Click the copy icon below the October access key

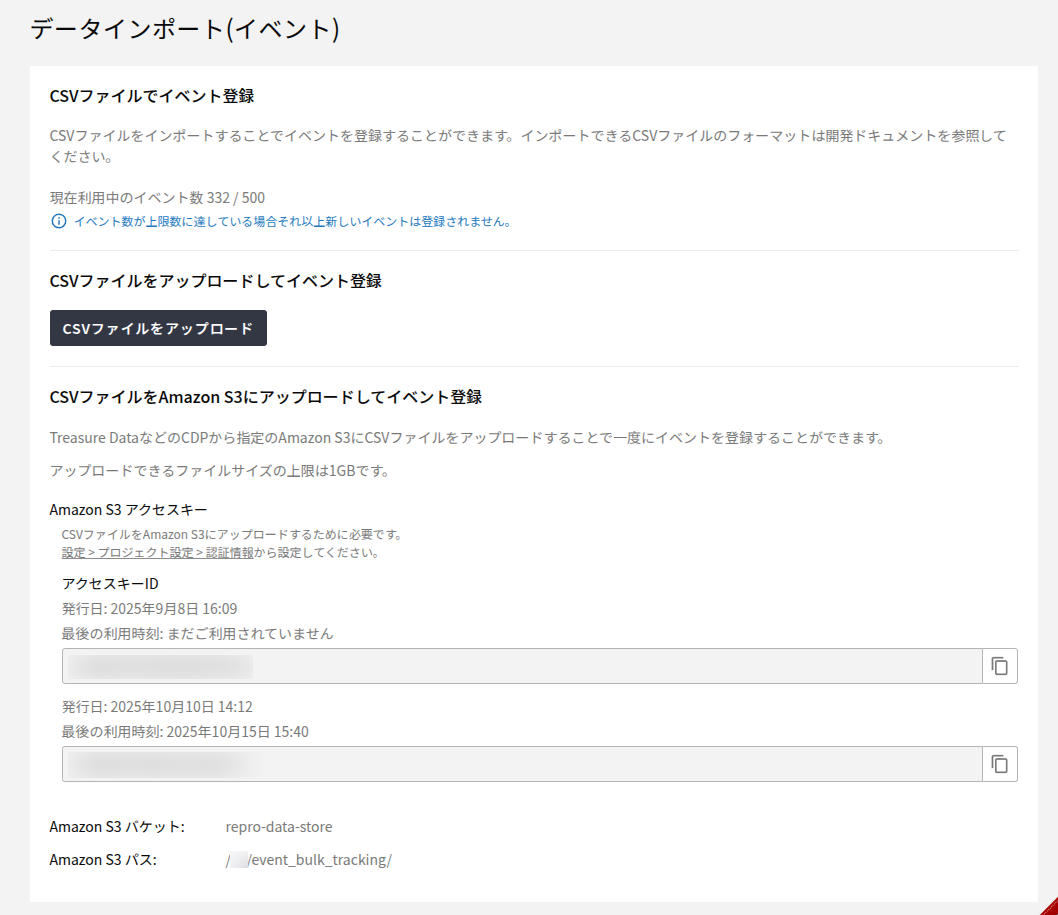click(999, 763)
